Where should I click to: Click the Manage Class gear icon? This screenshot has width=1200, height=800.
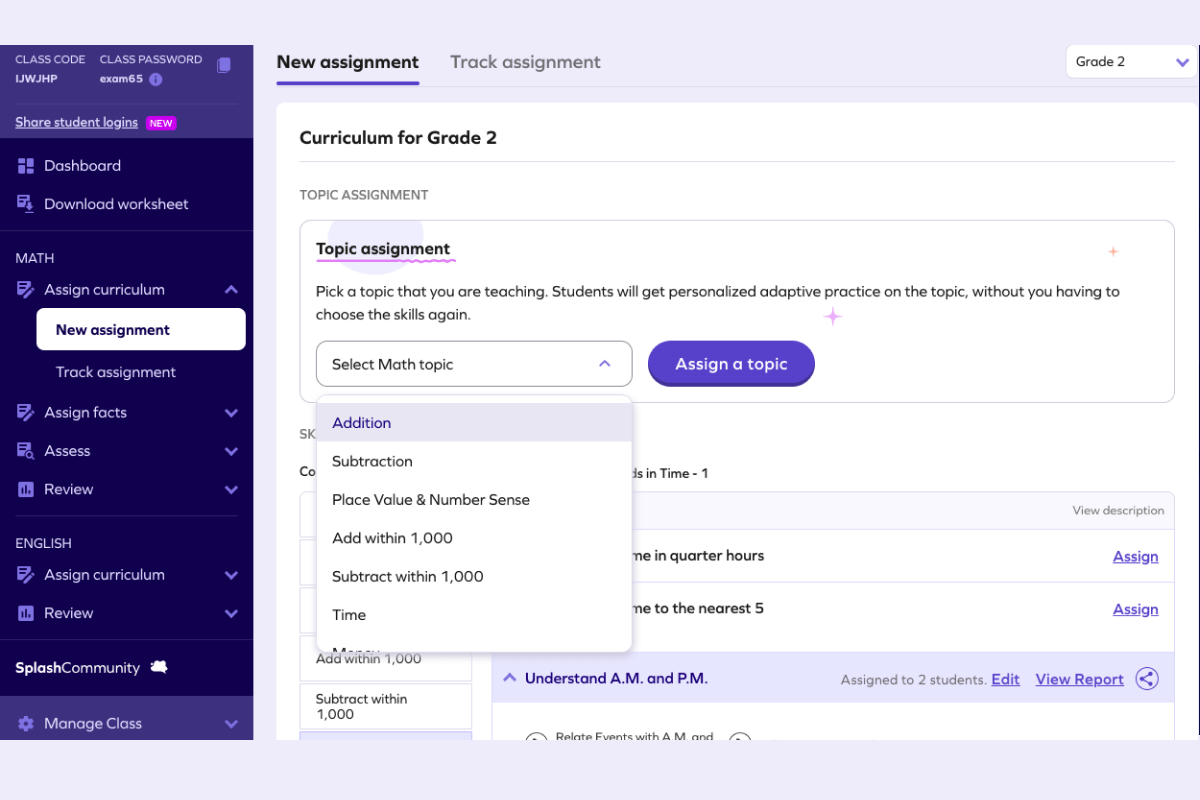[26, 723]
